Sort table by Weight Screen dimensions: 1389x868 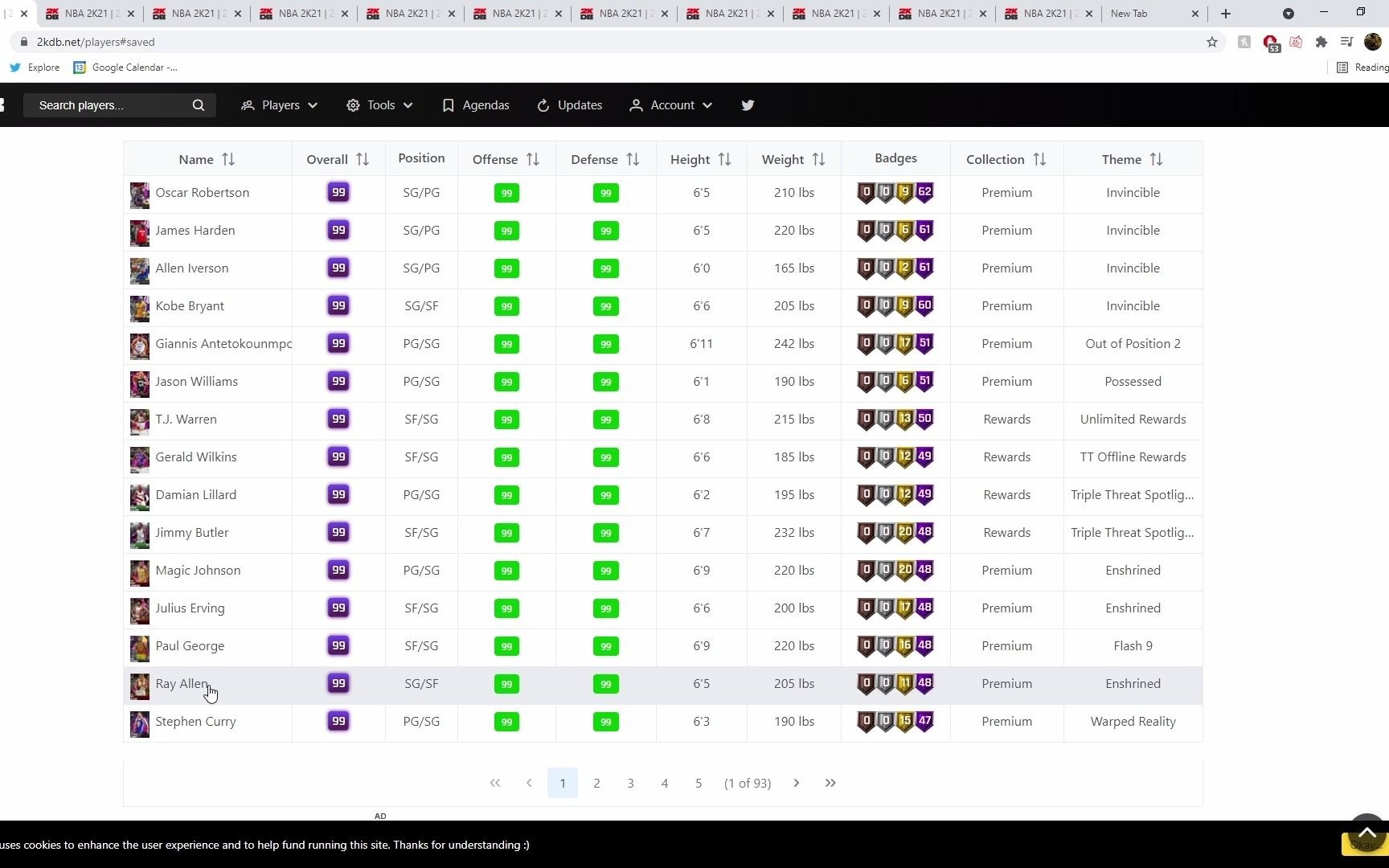[819, 159]
